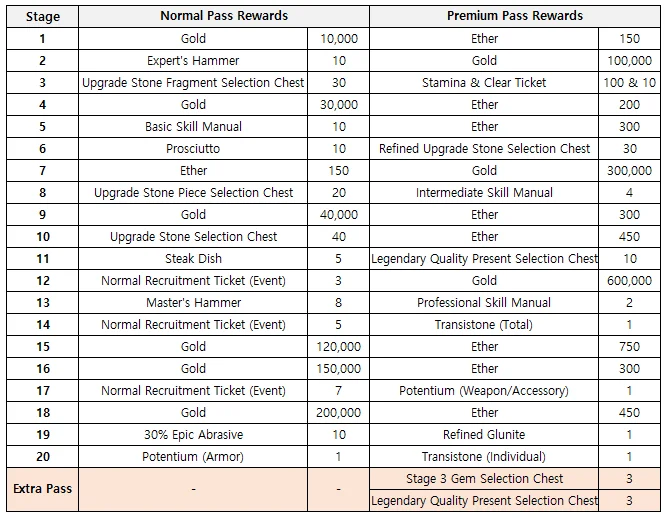Select the Normal Pass Rewards header

tap(224, 16)
